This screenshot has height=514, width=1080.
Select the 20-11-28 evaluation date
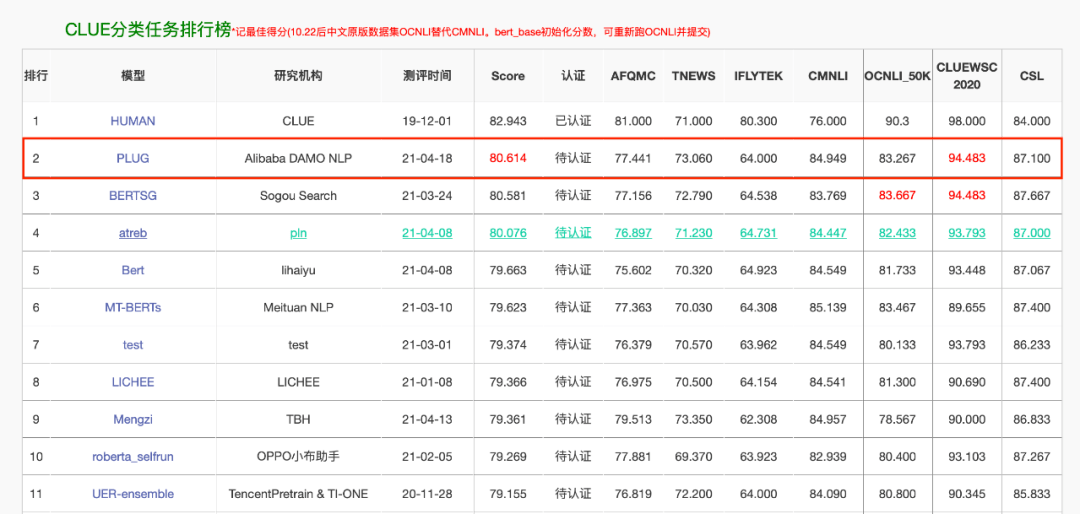[427, 493]
